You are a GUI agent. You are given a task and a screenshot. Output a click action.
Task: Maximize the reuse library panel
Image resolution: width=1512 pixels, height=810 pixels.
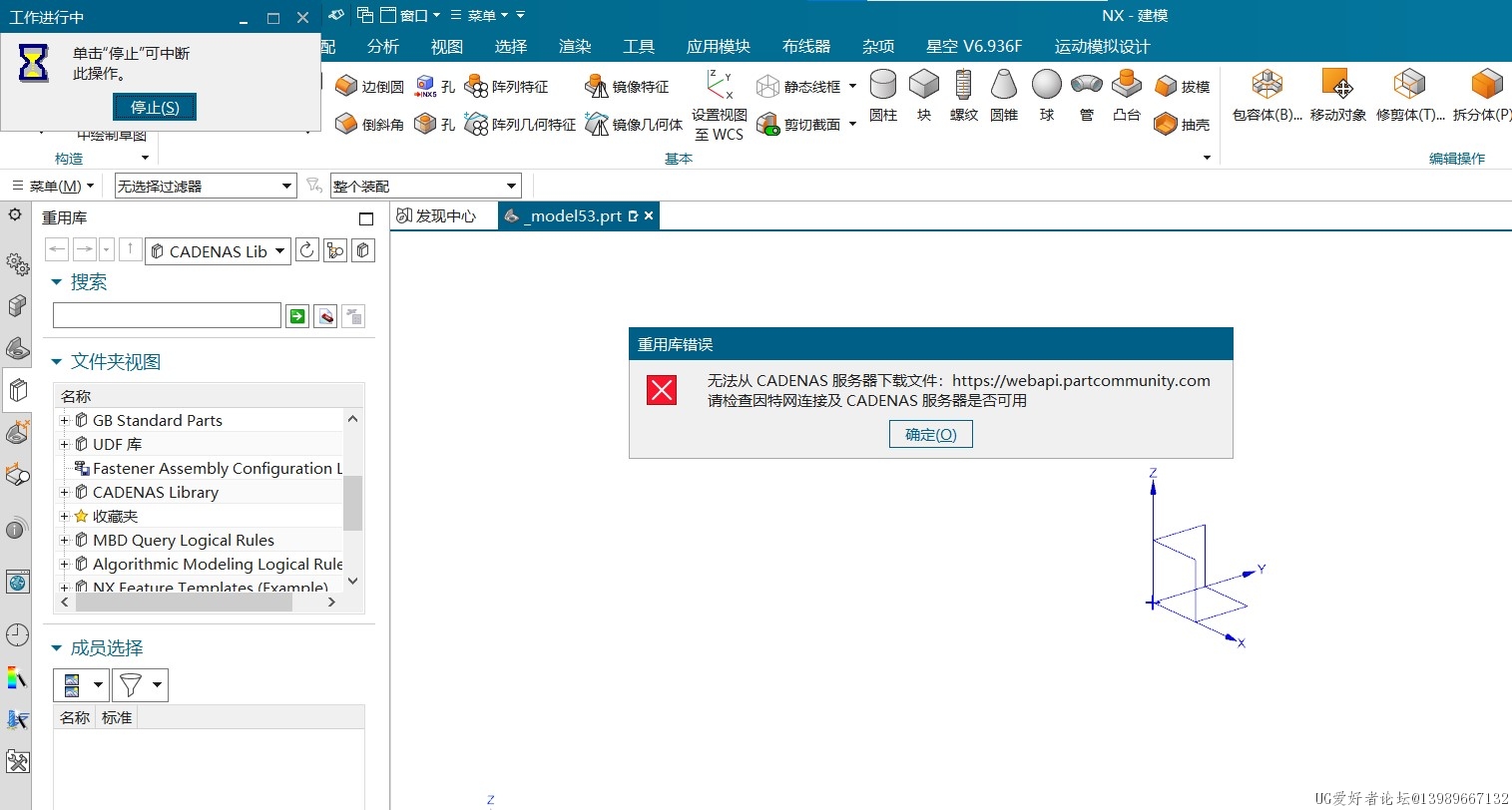coord(366,218)
